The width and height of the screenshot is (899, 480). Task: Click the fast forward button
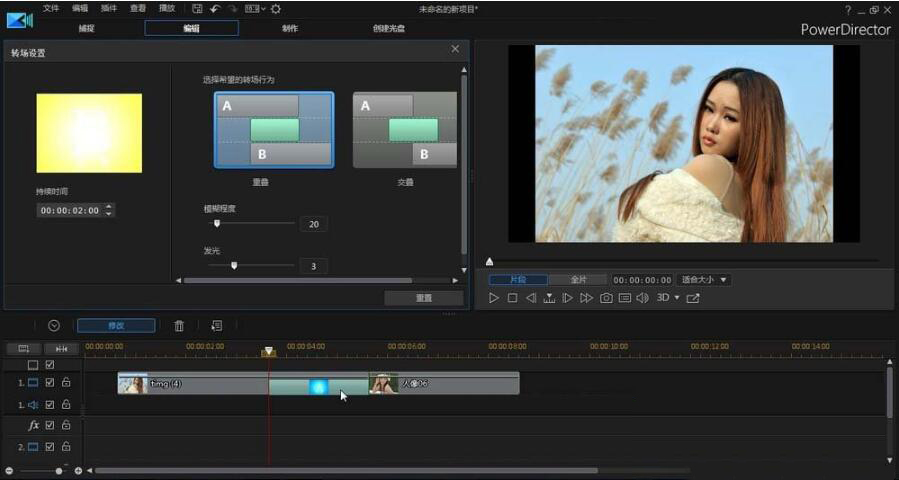[586, 298]
